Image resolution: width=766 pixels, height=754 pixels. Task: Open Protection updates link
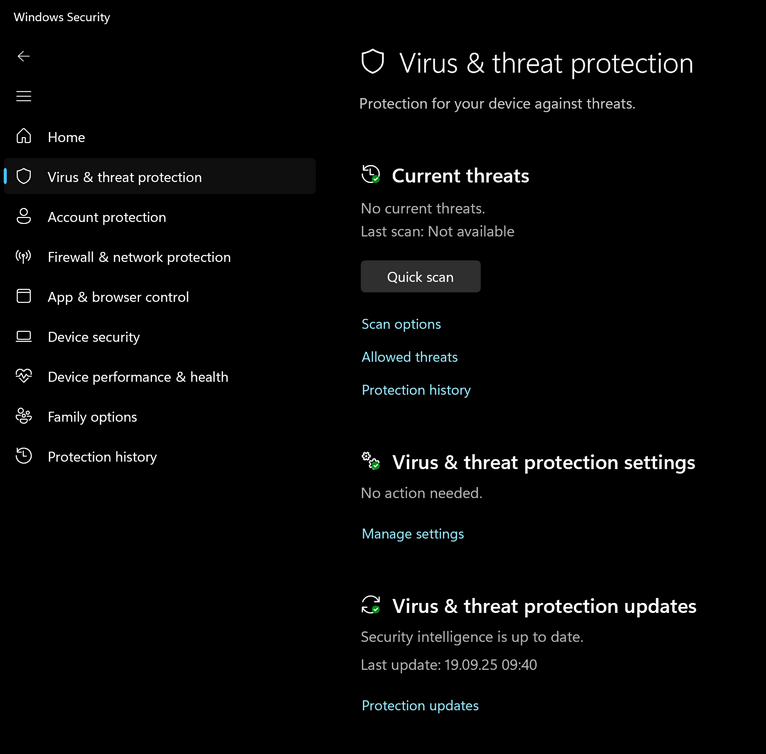click(x=420, y=705)
